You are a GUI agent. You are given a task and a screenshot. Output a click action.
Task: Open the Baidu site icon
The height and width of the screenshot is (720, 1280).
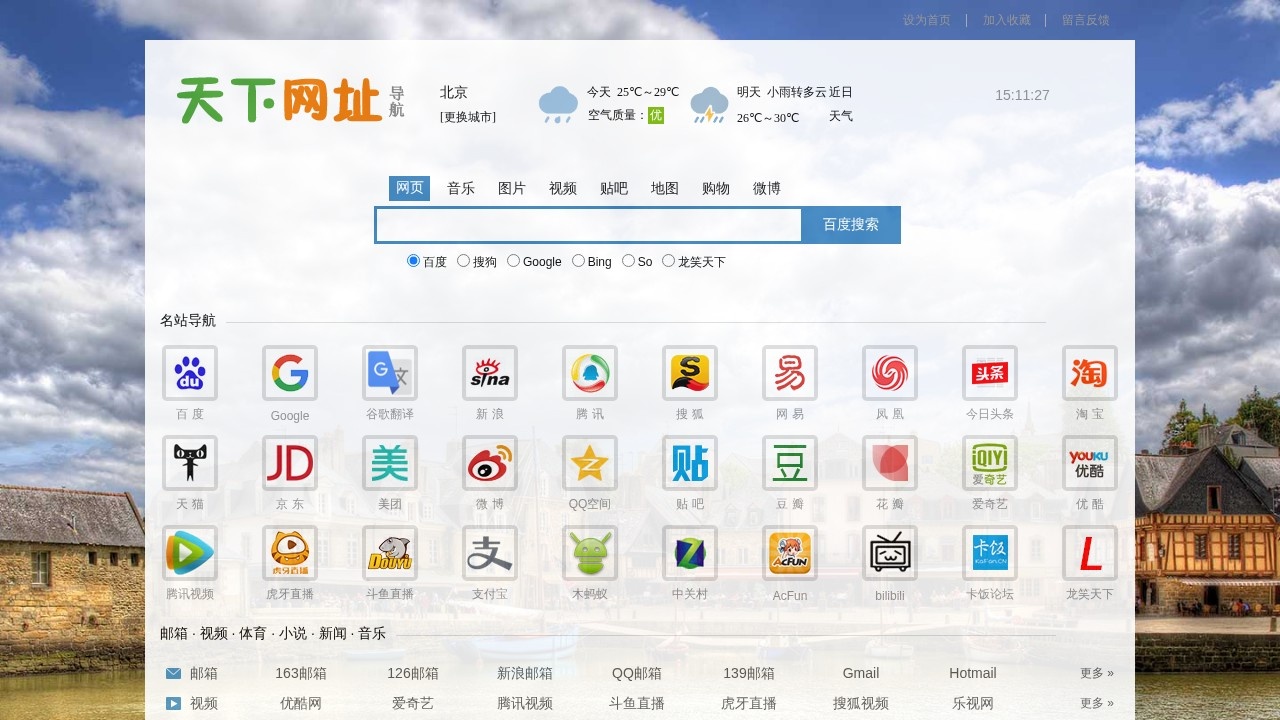[190, 373]
